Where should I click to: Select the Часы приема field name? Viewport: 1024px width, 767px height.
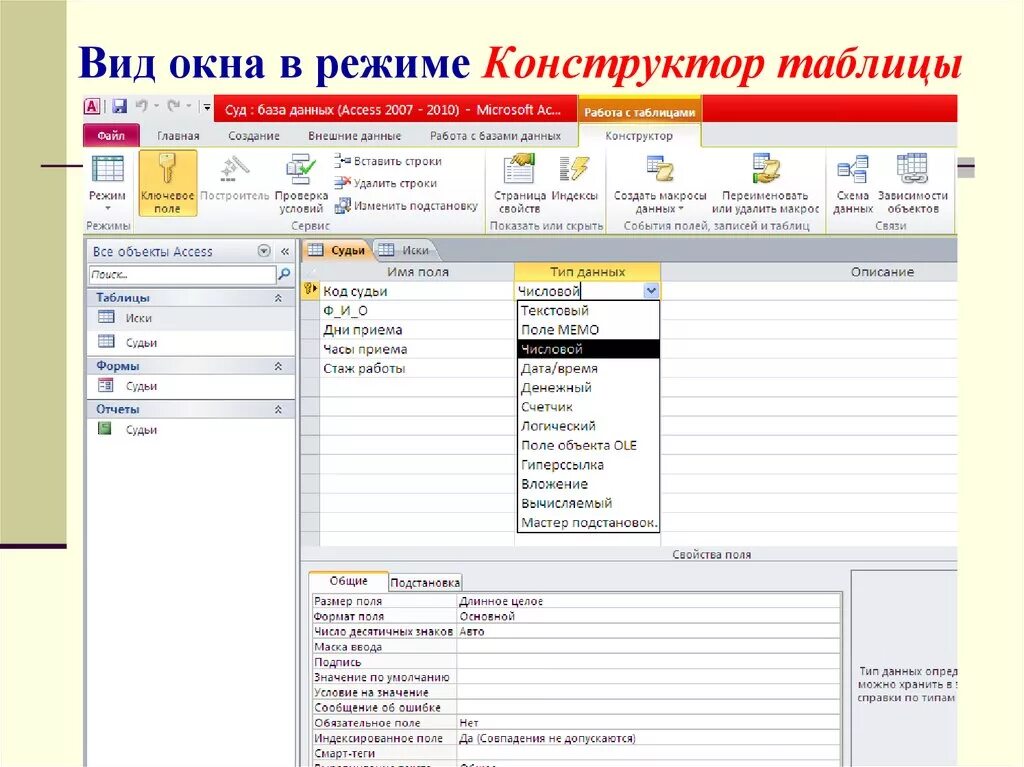(x=417, y=350)
